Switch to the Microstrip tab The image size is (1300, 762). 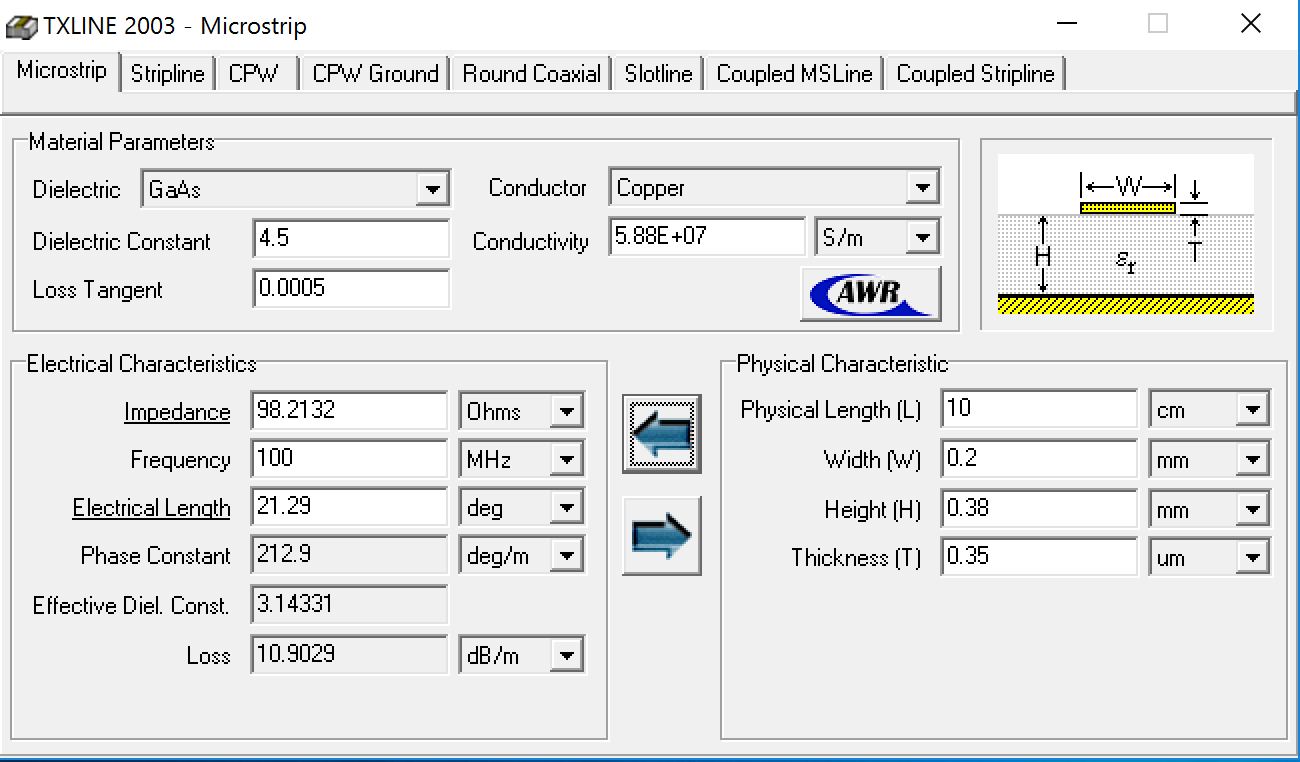click(62, 71)
